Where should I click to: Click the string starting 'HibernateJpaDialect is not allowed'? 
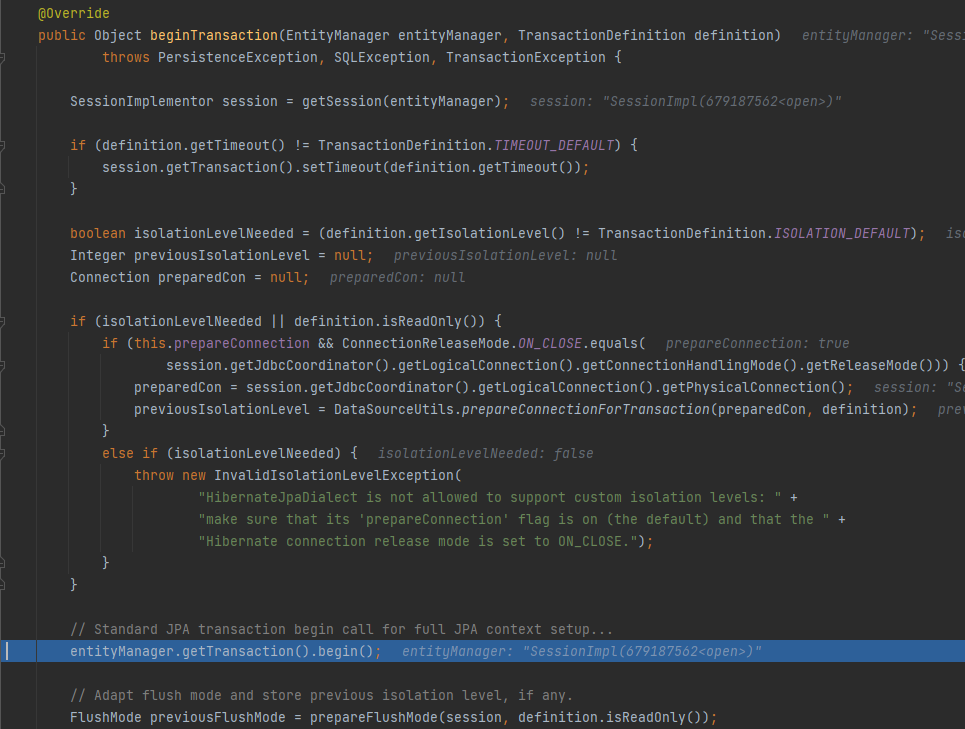point(490,498)
